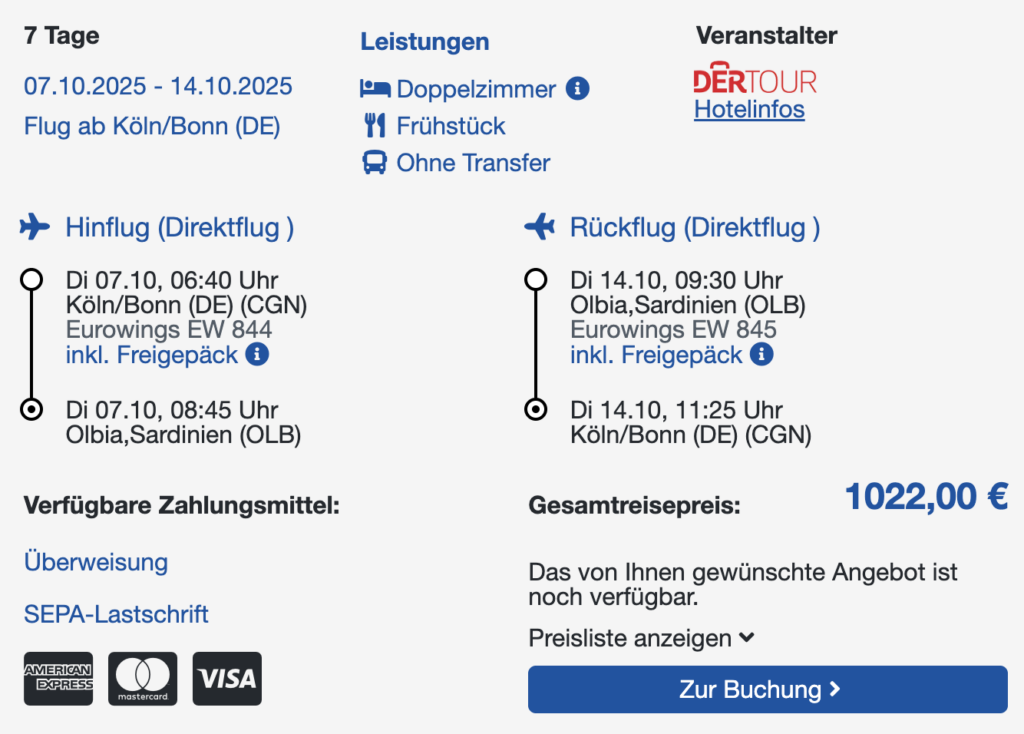Viewport: 1024px width, 734px height.
Task: Click the chevron next to Preisliste anzeigen
Action: point(747,637)
